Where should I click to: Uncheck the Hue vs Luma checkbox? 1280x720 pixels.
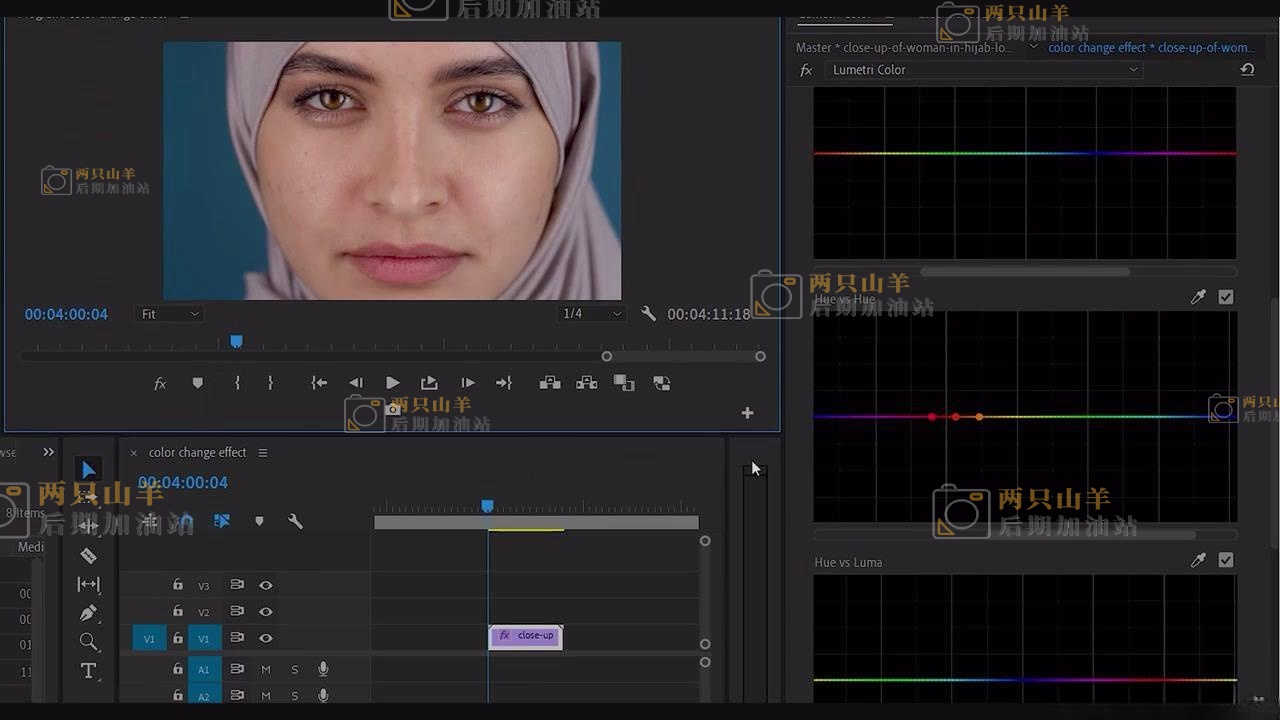pos(1226,561)
